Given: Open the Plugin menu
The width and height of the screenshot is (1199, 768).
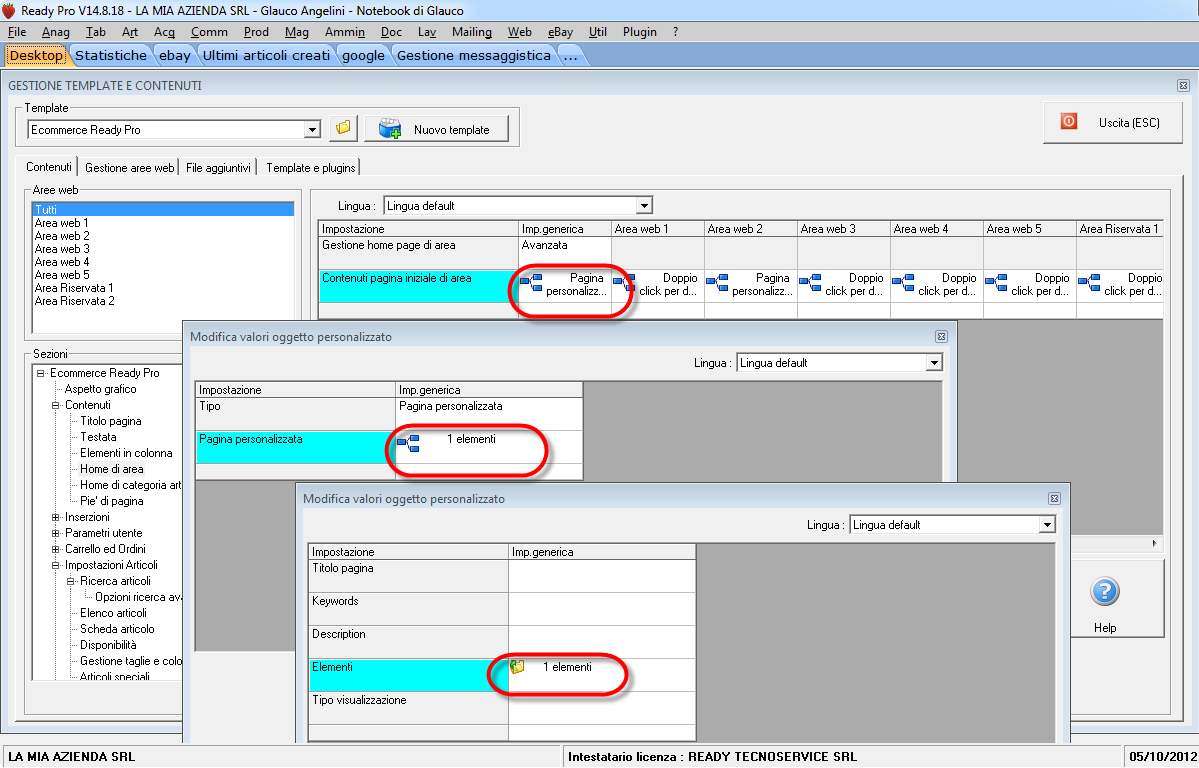Looking at the screenshot, I should (x=640, y=32).
